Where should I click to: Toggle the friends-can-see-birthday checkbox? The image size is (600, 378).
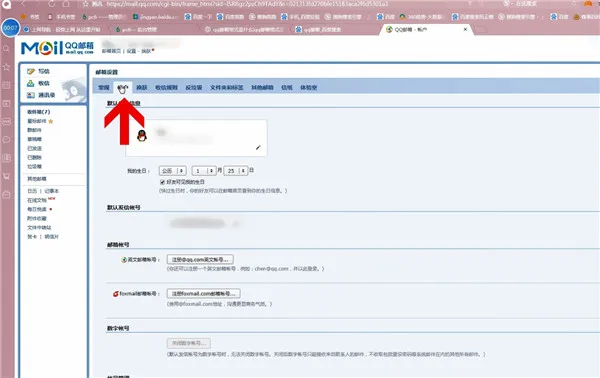(162, 182)
